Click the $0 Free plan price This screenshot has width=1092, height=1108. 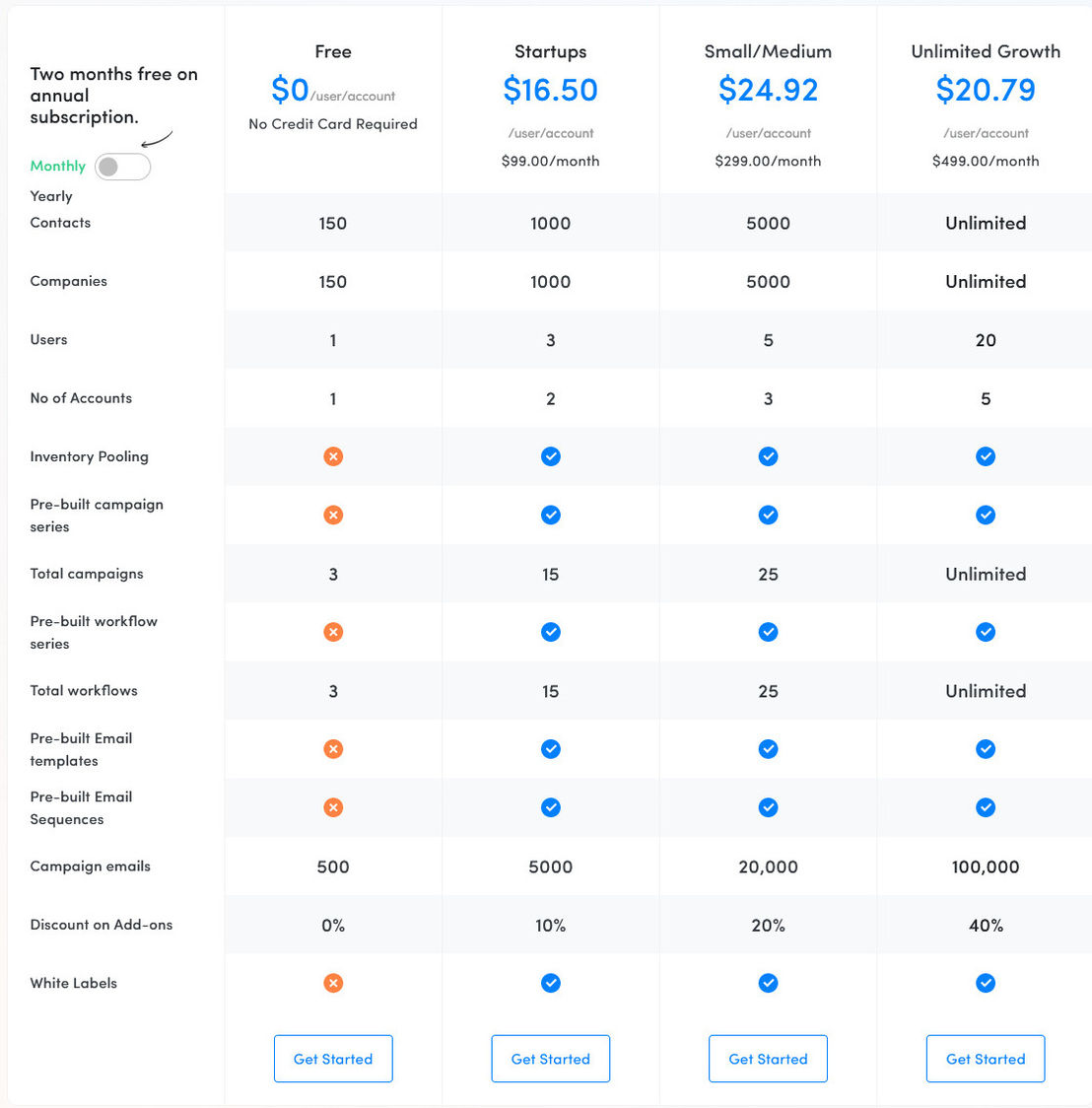point(291,90)
